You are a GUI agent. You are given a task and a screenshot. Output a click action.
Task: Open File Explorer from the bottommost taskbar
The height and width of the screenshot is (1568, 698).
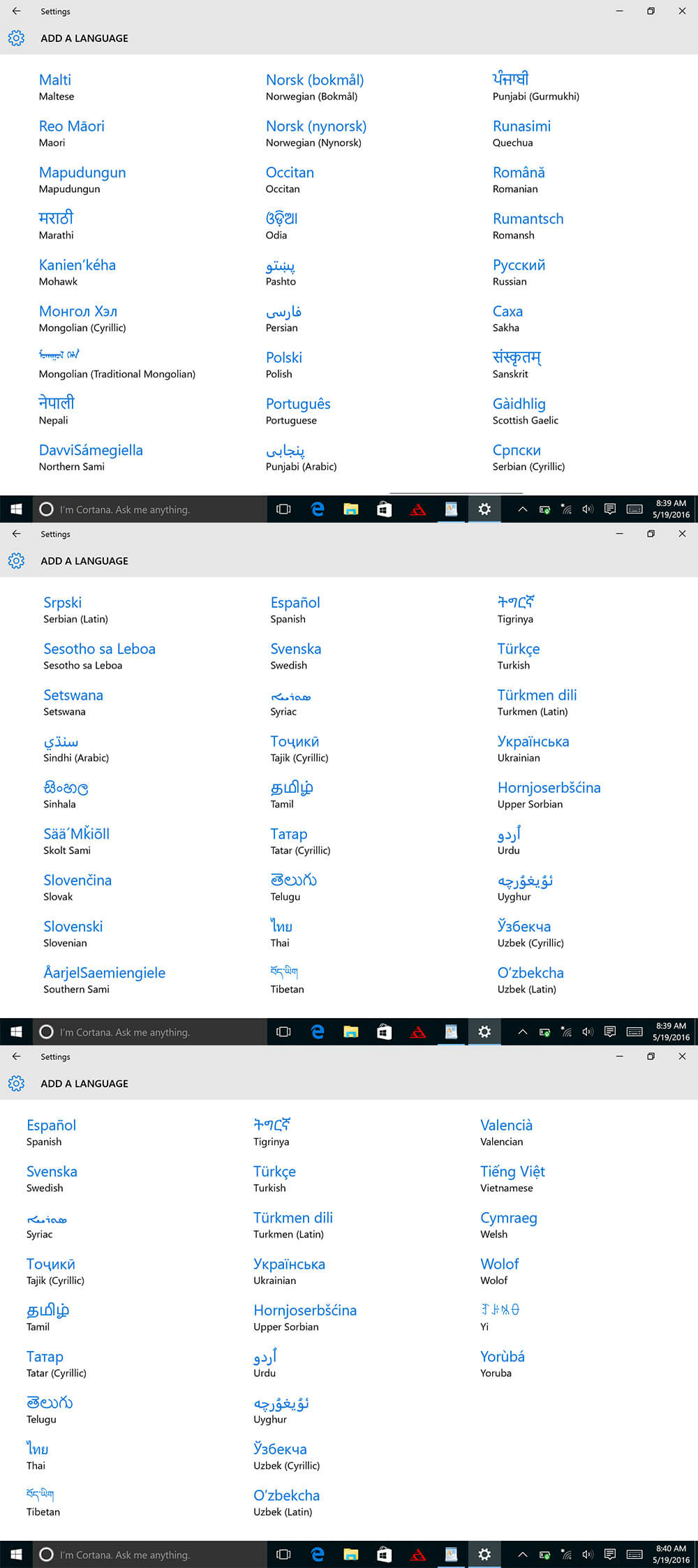(350, 1554)
